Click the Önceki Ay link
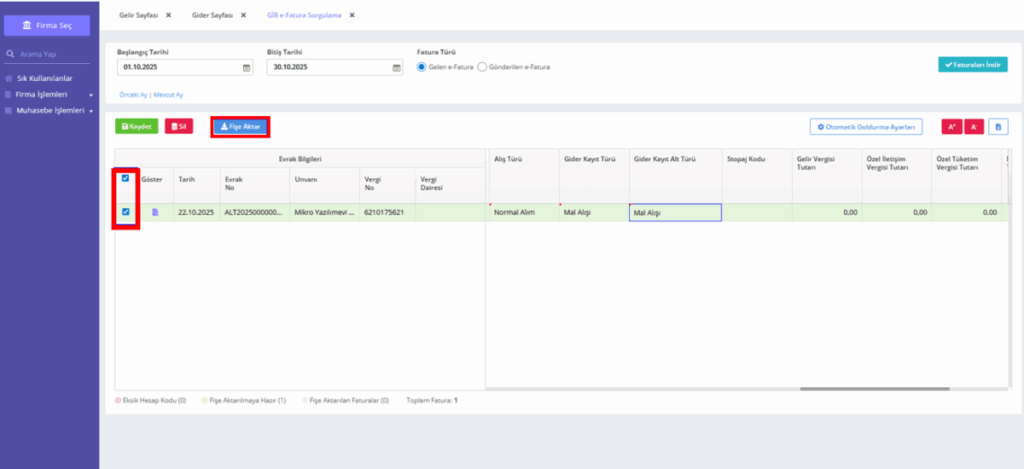The width and height of the screenshot is (1024, 469). [x=133, y=95]
